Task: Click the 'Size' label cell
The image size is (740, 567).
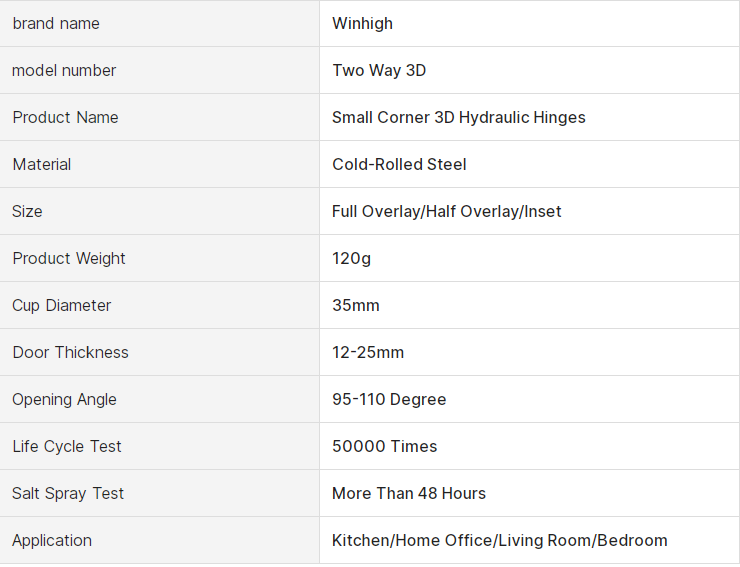Action: 28,211
